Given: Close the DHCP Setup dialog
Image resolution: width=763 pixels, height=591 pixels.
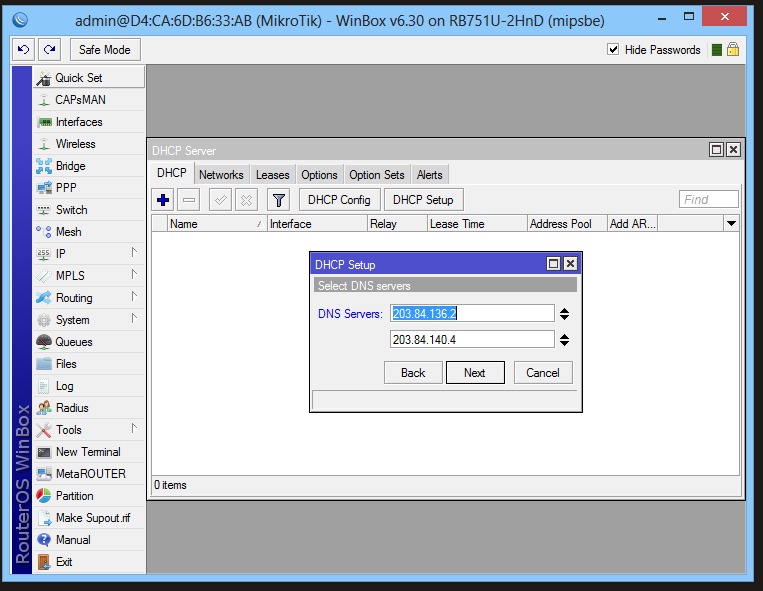Looking at the screenshot, I should 570,264.
